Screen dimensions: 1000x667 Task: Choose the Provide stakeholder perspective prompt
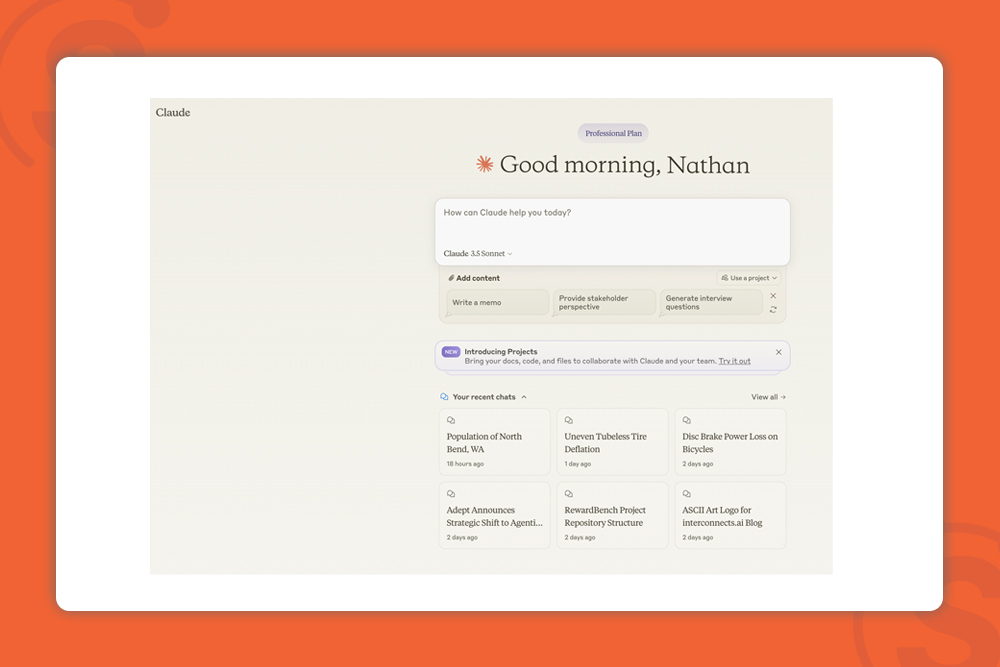click(x=604, y=302)
